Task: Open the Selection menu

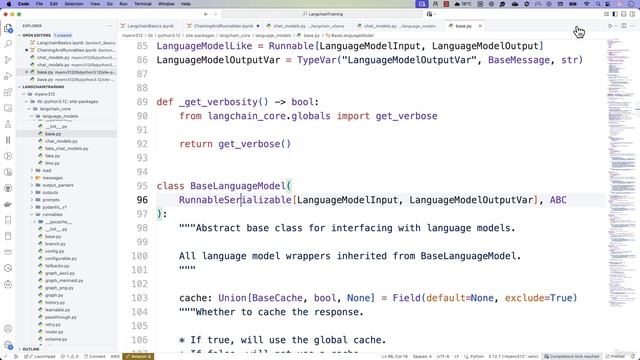Action: click(74, 4)
